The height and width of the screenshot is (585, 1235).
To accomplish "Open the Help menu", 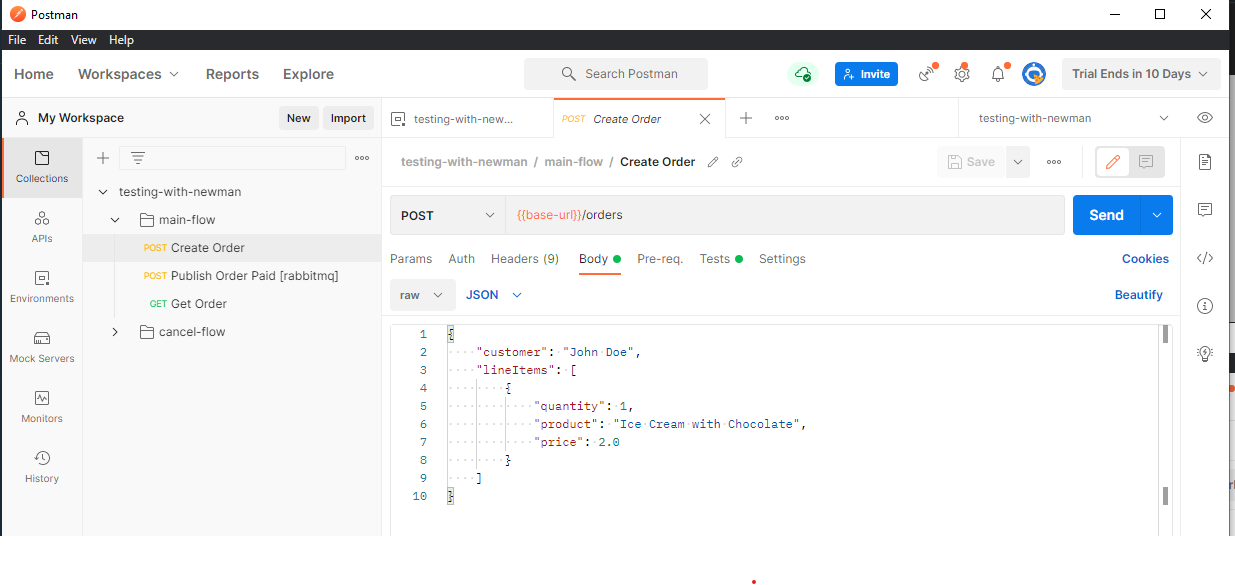I will (x=121, y=40).
